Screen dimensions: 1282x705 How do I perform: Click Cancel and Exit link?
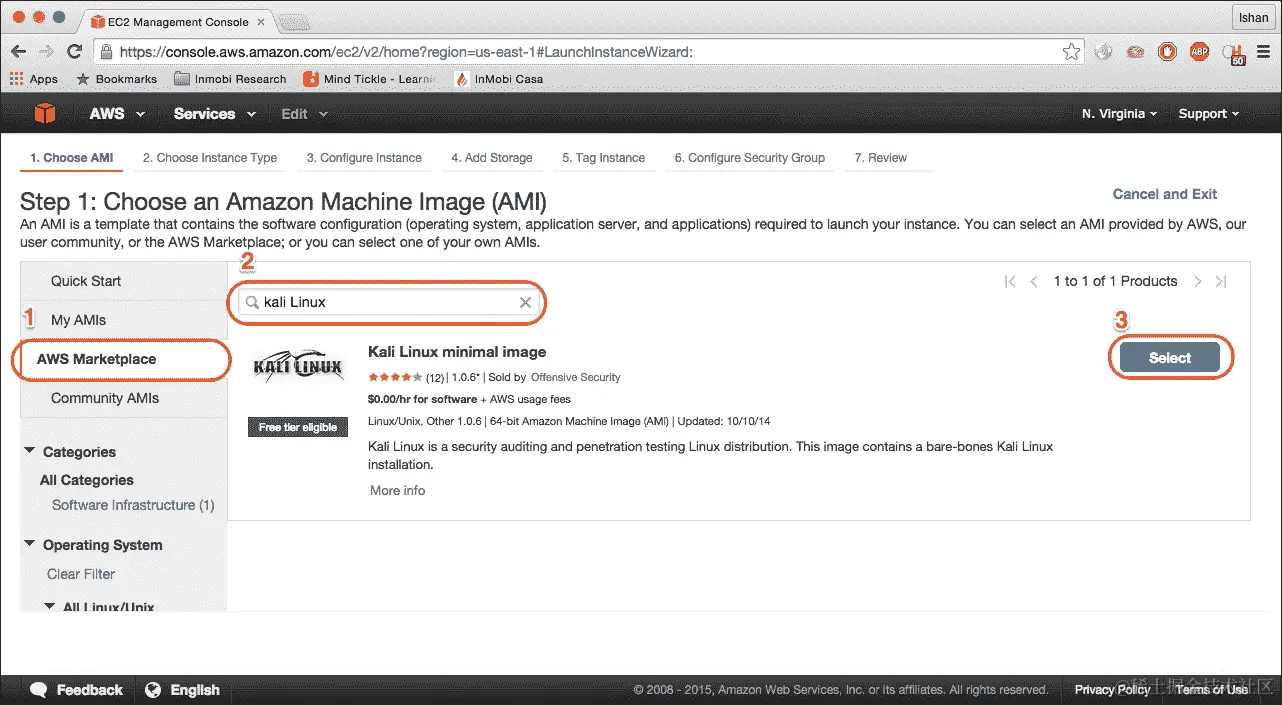pyautogui.click(x=1165, y=194)
